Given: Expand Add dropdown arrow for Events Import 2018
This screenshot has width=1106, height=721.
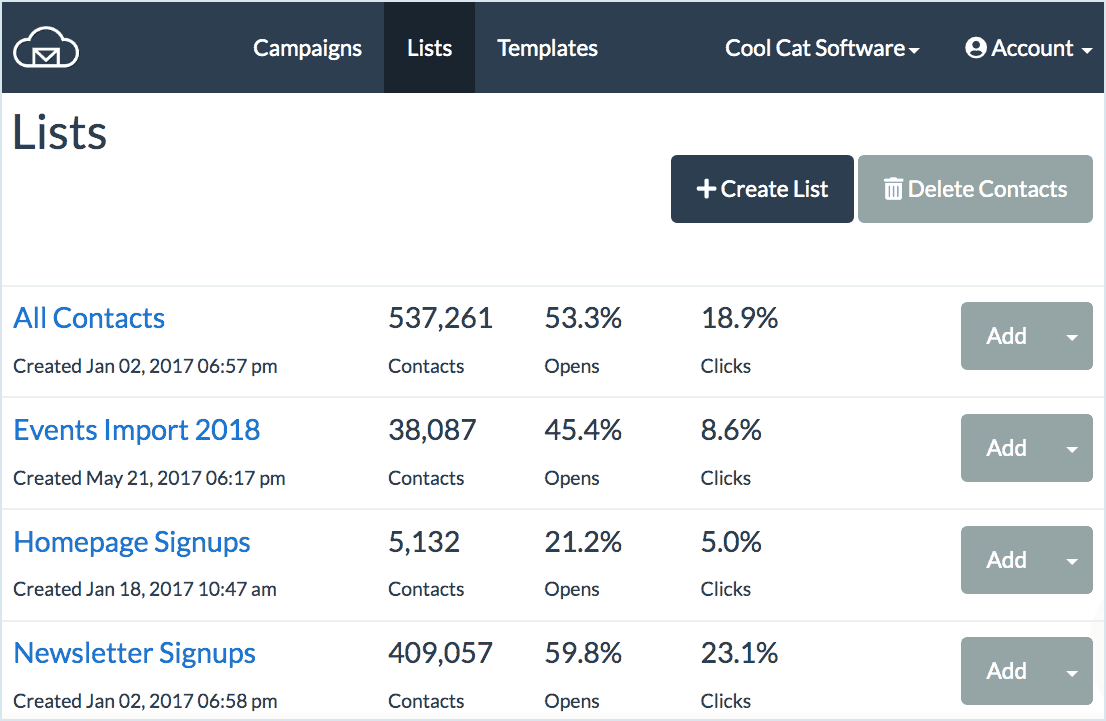Looking at the screenshot, I should (x=1072, y=449).
